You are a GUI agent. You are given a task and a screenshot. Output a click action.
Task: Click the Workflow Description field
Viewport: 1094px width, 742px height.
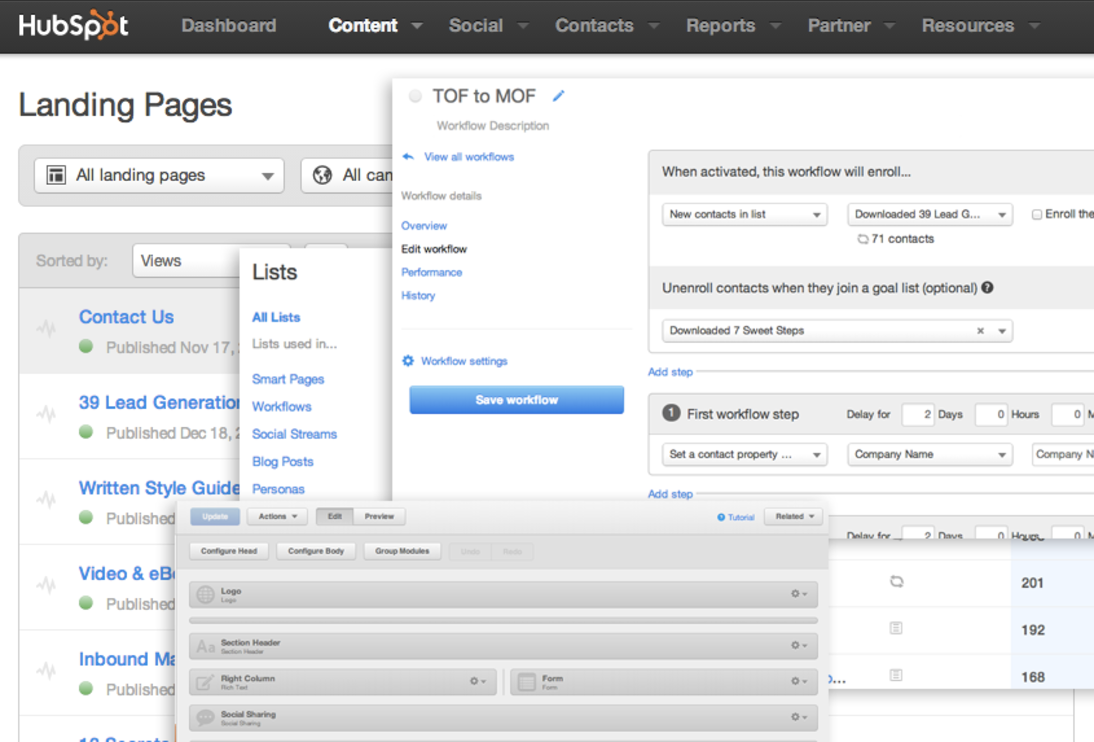[493, 126]
